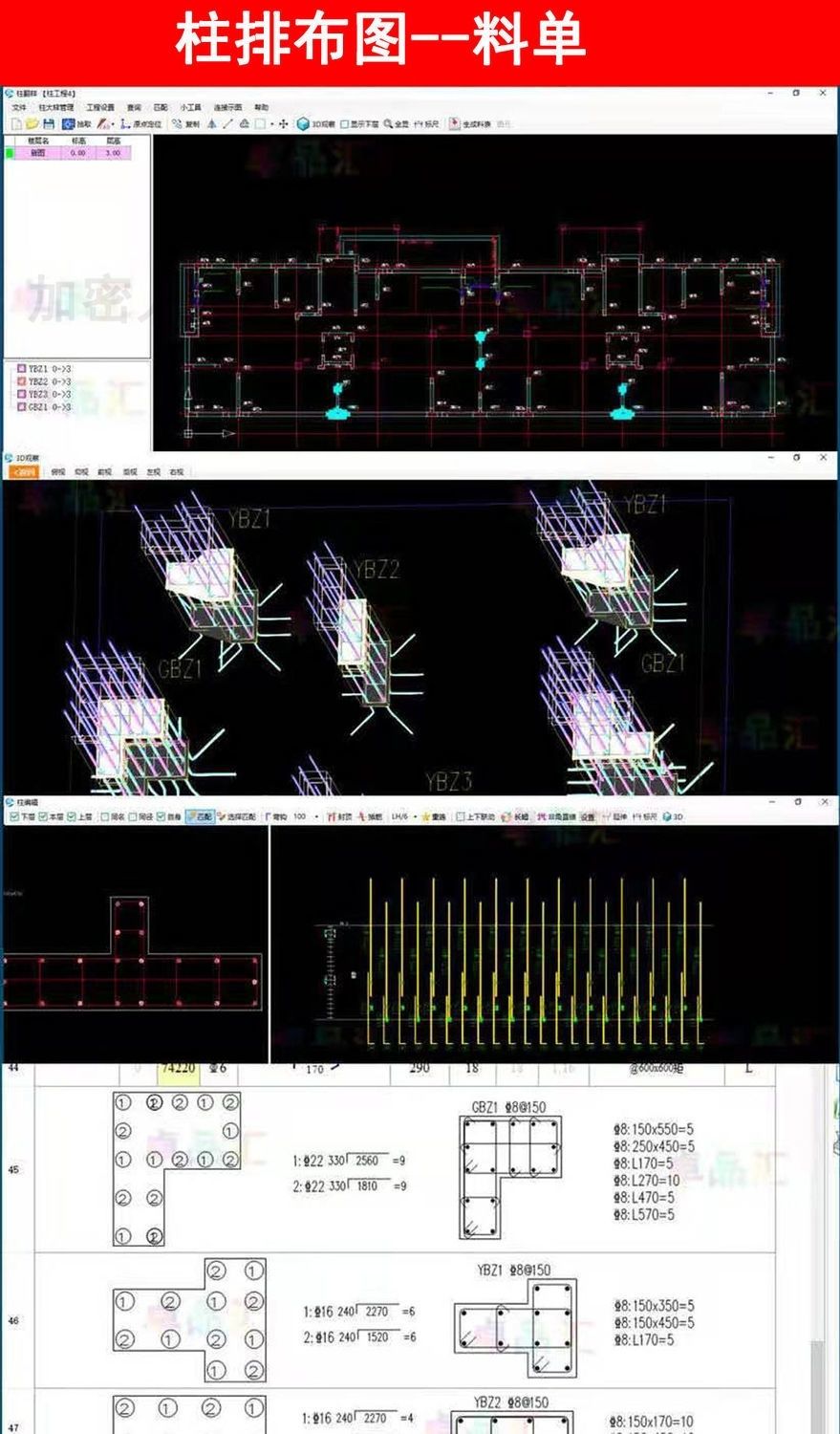
Task: Click the YBZ2 color swatch in list
Action: 22,381
